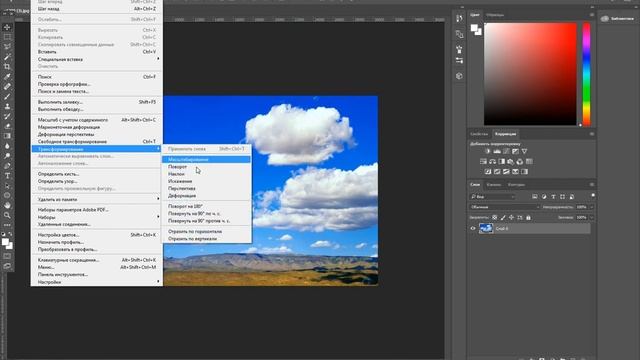Open the Adjustments panel options menu
Screen dimensions: 640x360
tap(592, 134)
